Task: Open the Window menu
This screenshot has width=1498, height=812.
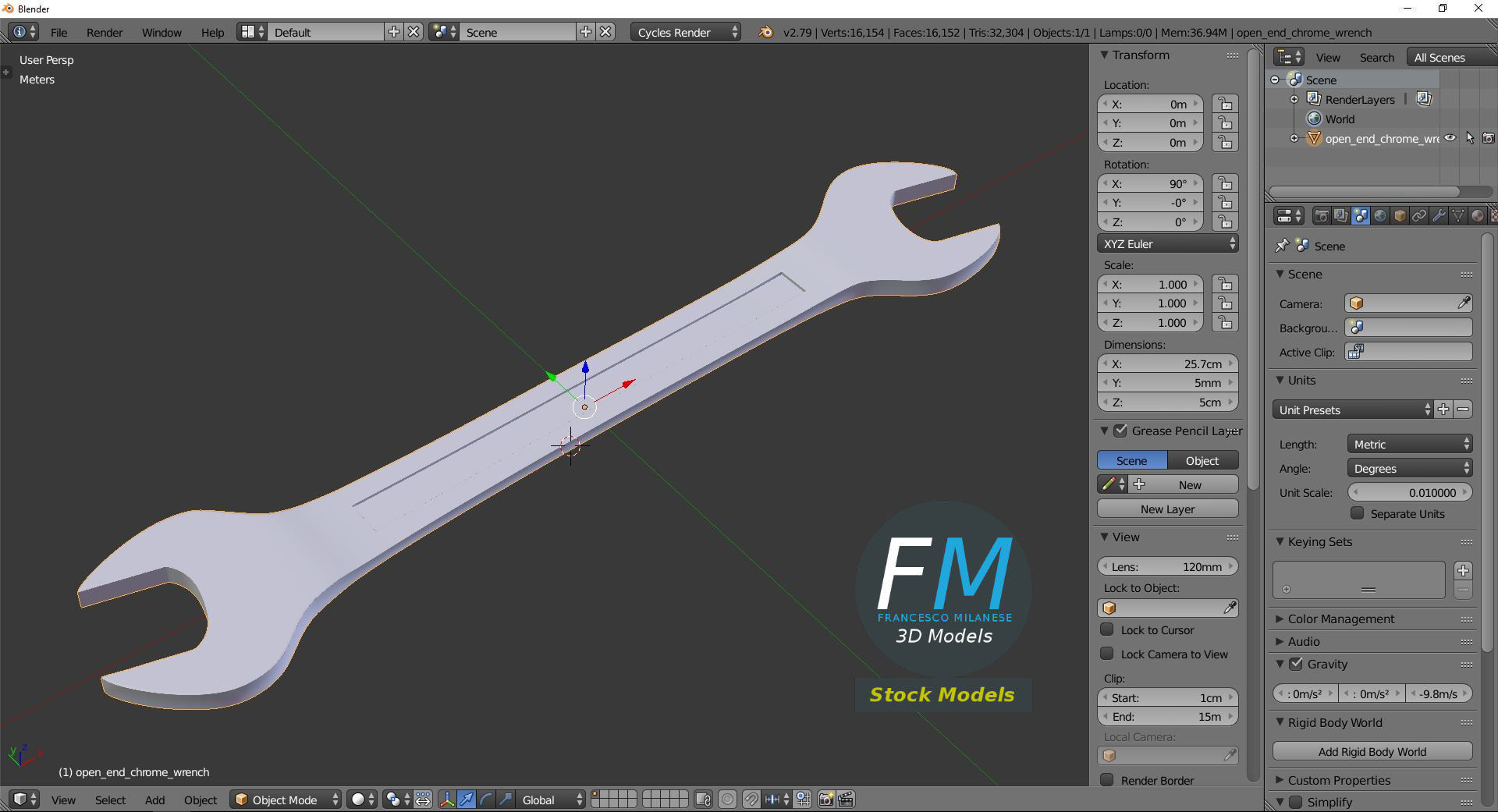Action: [x=162, y=32]
